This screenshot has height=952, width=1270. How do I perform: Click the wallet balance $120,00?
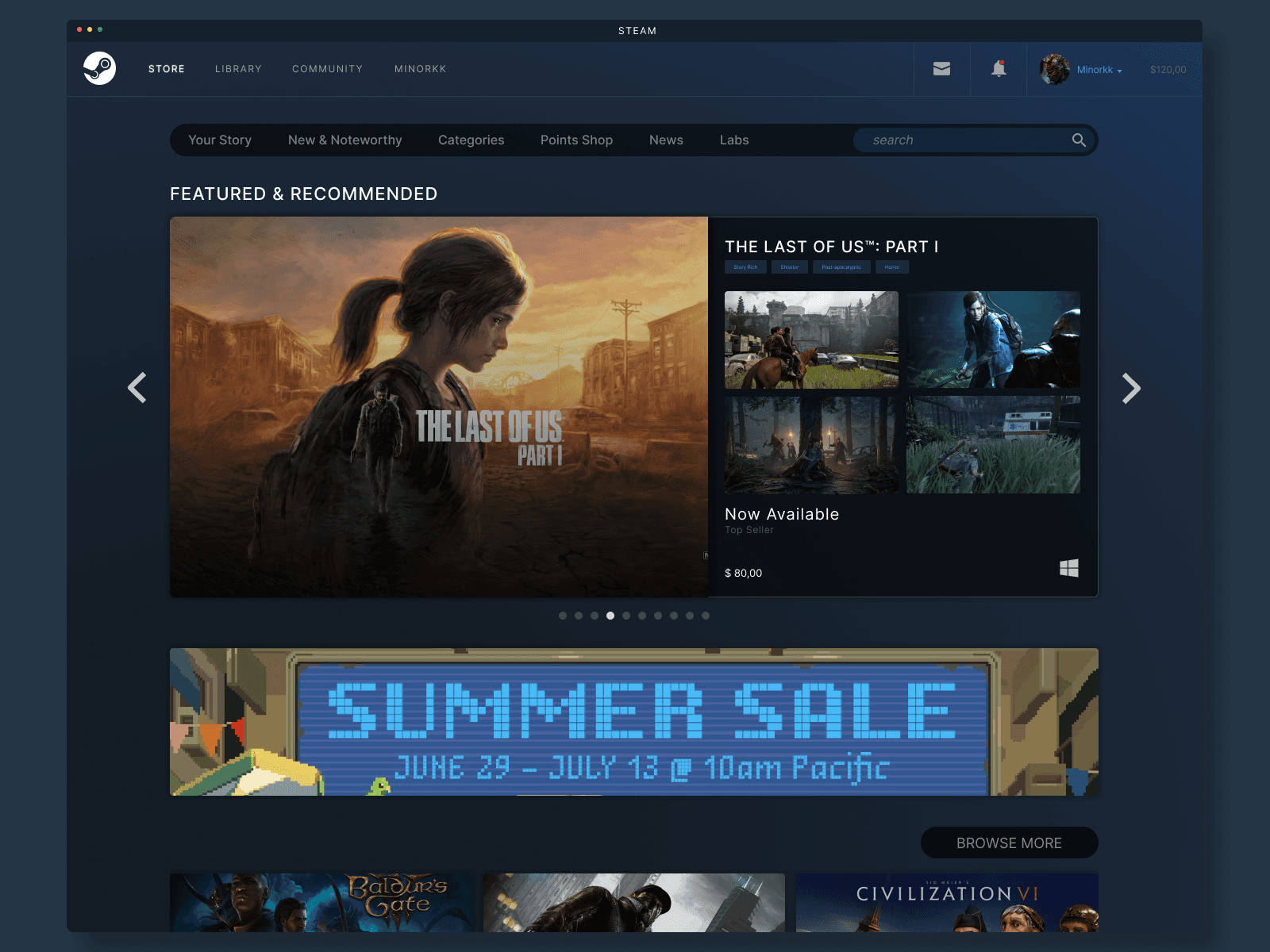pos(1168,70)
